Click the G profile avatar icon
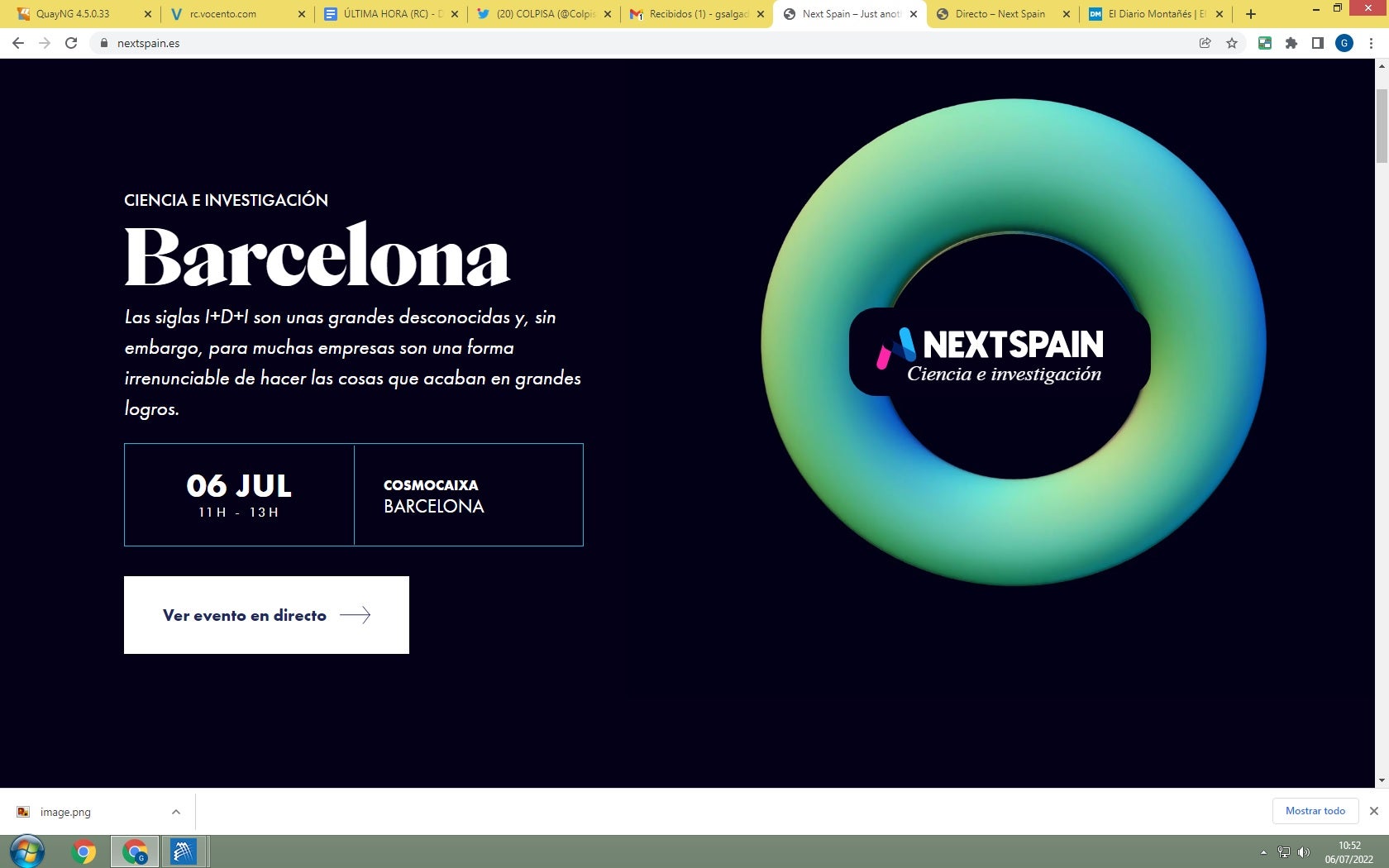 1344,43
